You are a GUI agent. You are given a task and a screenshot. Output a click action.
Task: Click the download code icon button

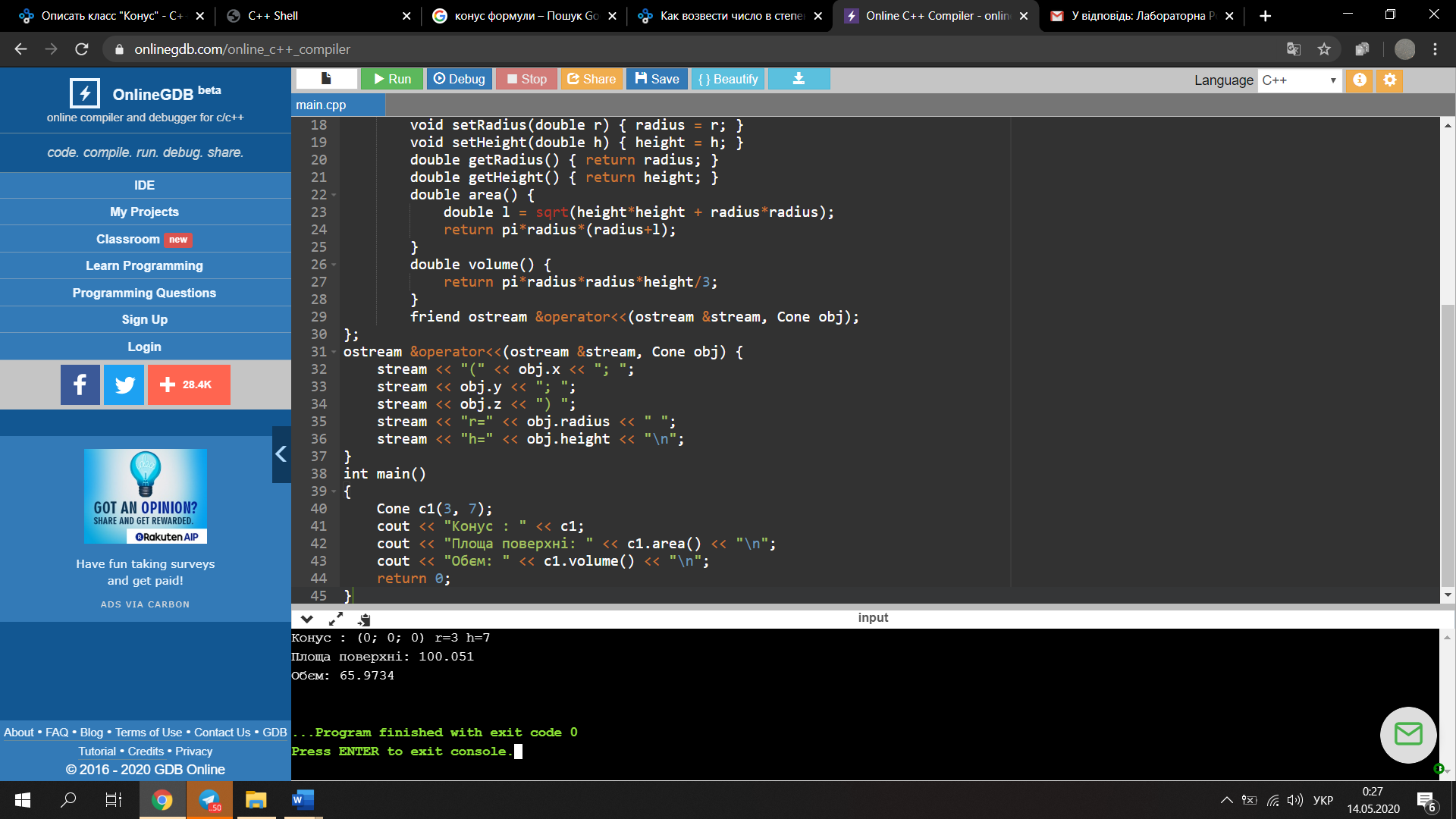799,79
